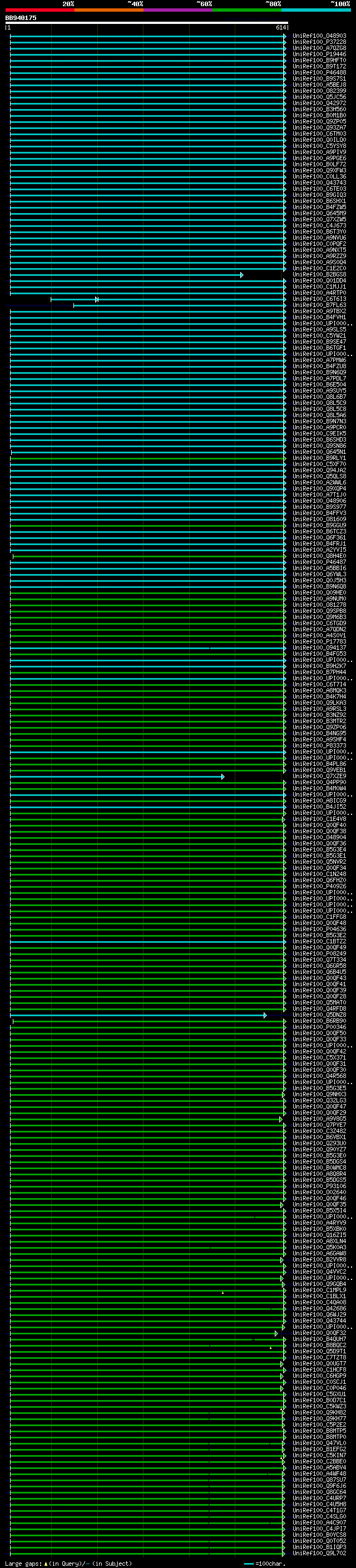
Task: Select hit label UniRef100_P08249
Action: tap(319, 954)
